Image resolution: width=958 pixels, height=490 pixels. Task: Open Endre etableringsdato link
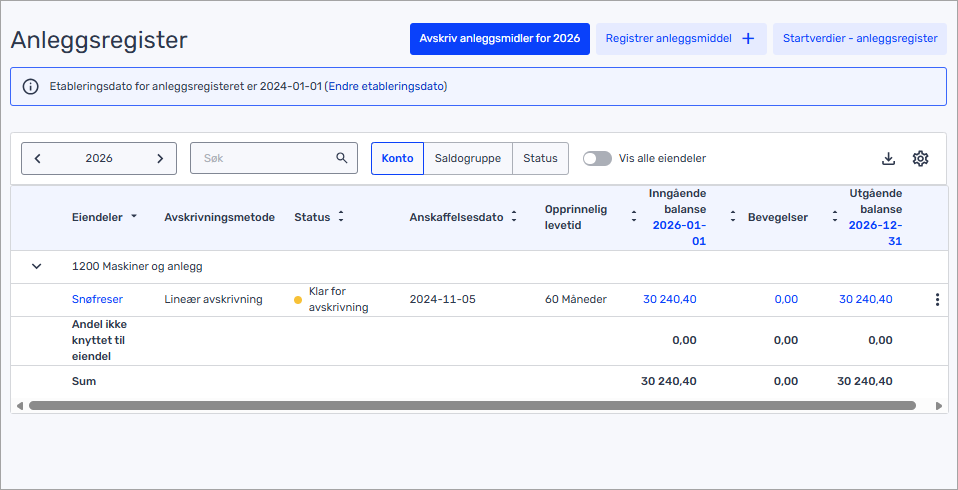[x=386, y=87]
